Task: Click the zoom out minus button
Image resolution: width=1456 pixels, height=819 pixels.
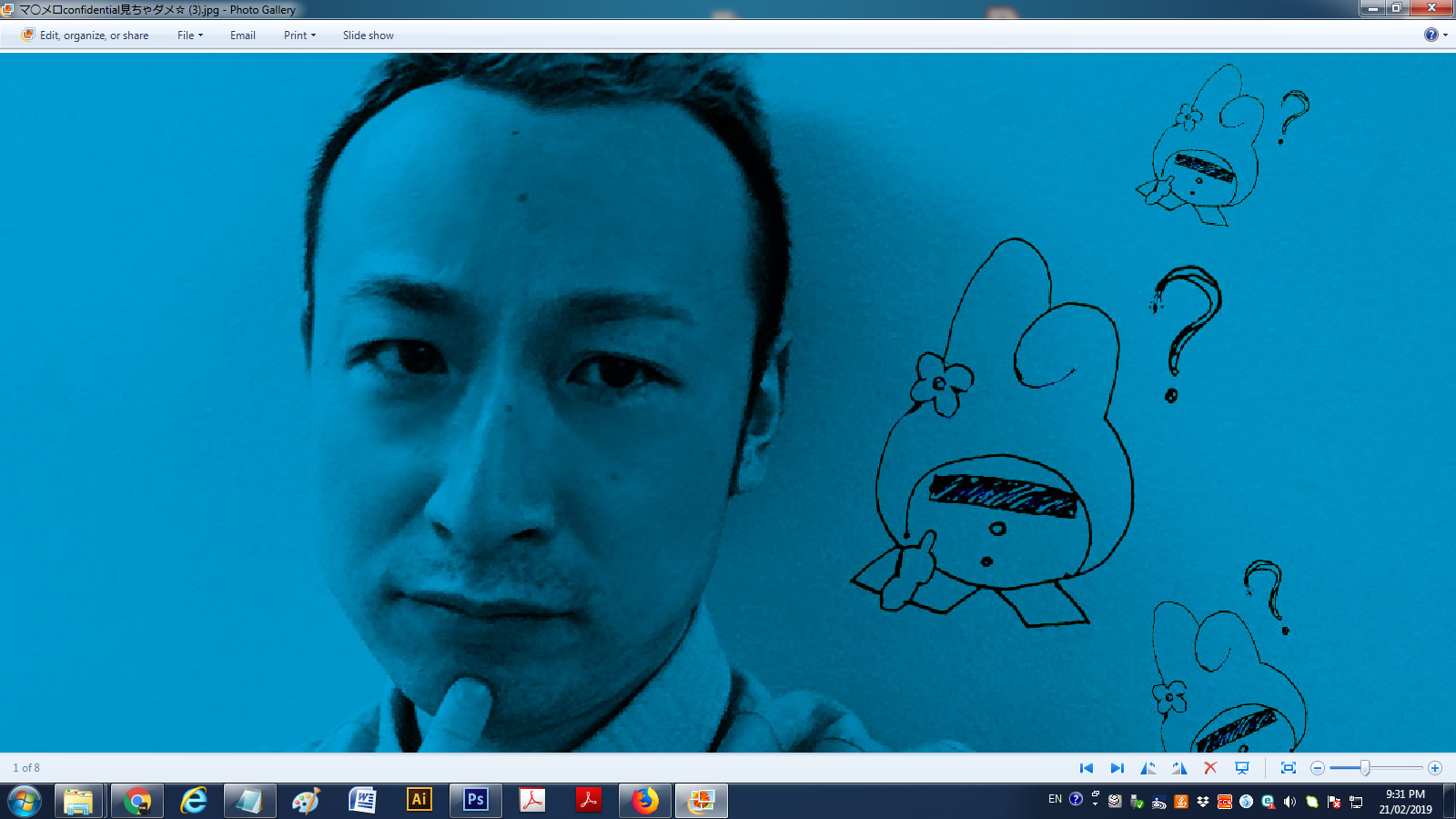Action: [x=1318, y=768]
